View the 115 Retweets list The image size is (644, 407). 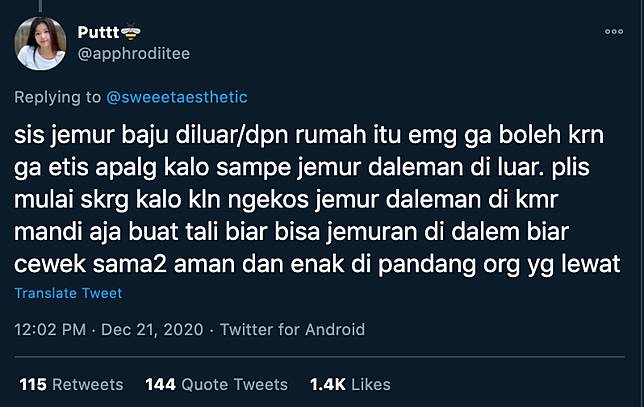point(71,384)
